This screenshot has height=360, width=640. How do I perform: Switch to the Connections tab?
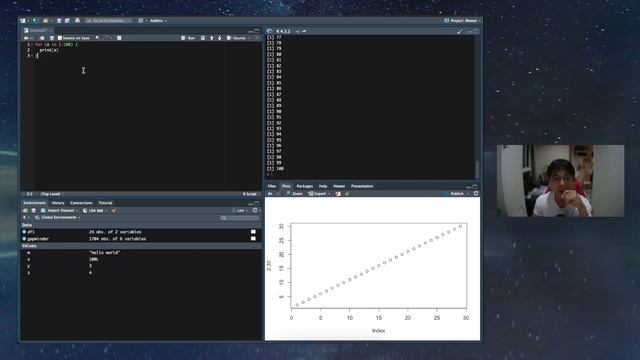[x=81, y=203]
